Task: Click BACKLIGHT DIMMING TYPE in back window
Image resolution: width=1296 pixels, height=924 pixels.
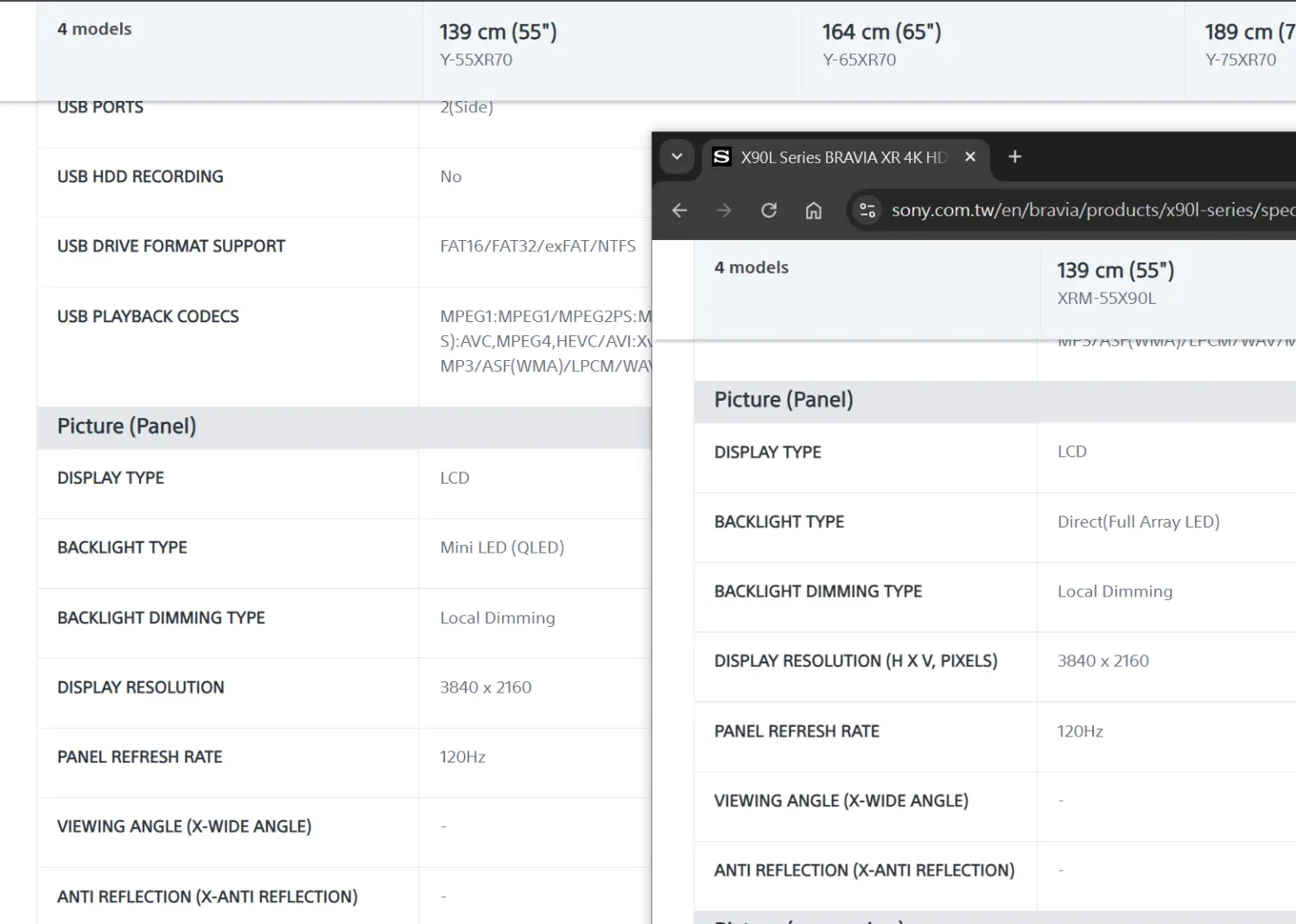Action: coord(161,617)
